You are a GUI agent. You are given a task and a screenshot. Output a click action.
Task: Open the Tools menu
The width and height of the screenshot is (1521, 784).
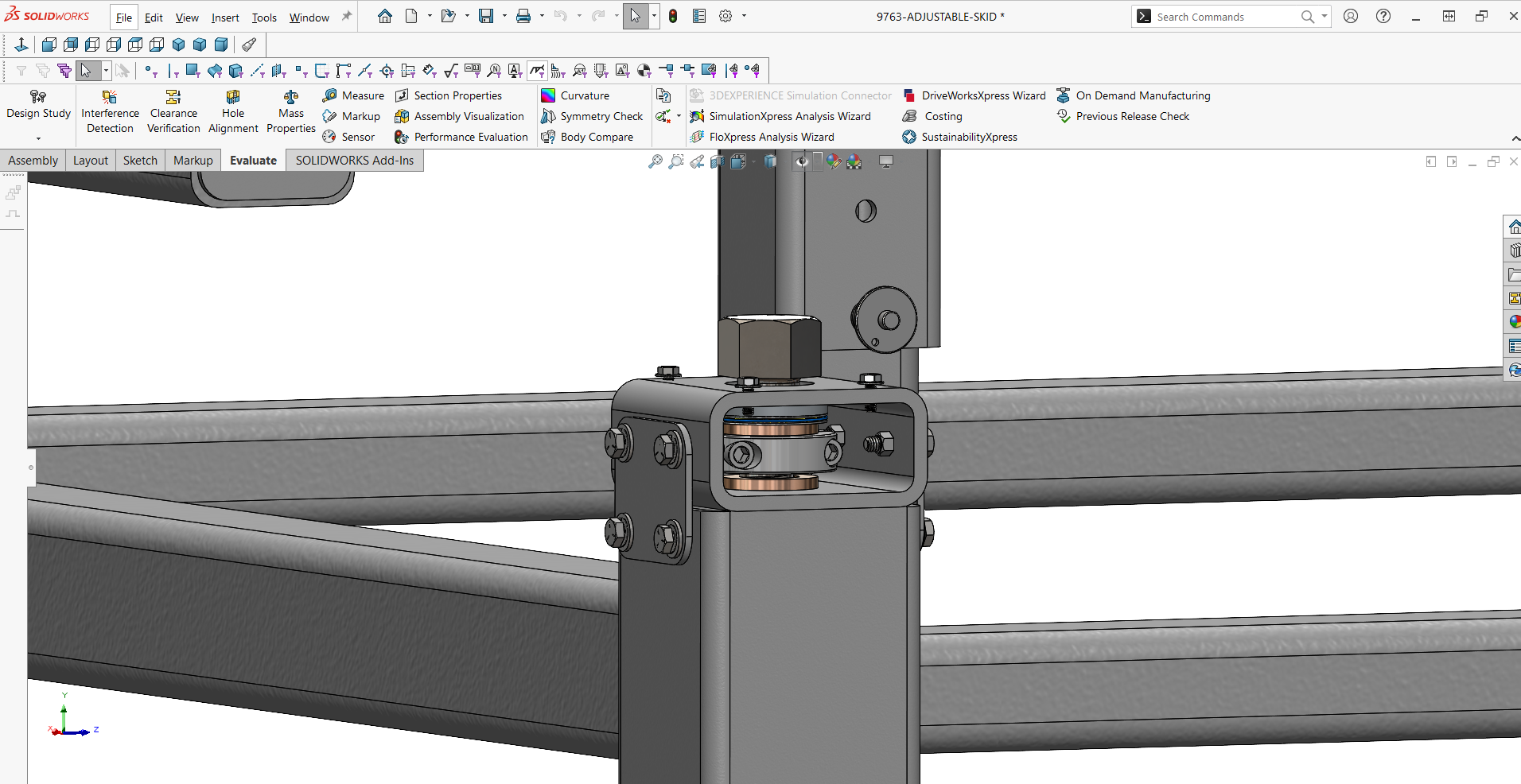click(x=264, y=17)
